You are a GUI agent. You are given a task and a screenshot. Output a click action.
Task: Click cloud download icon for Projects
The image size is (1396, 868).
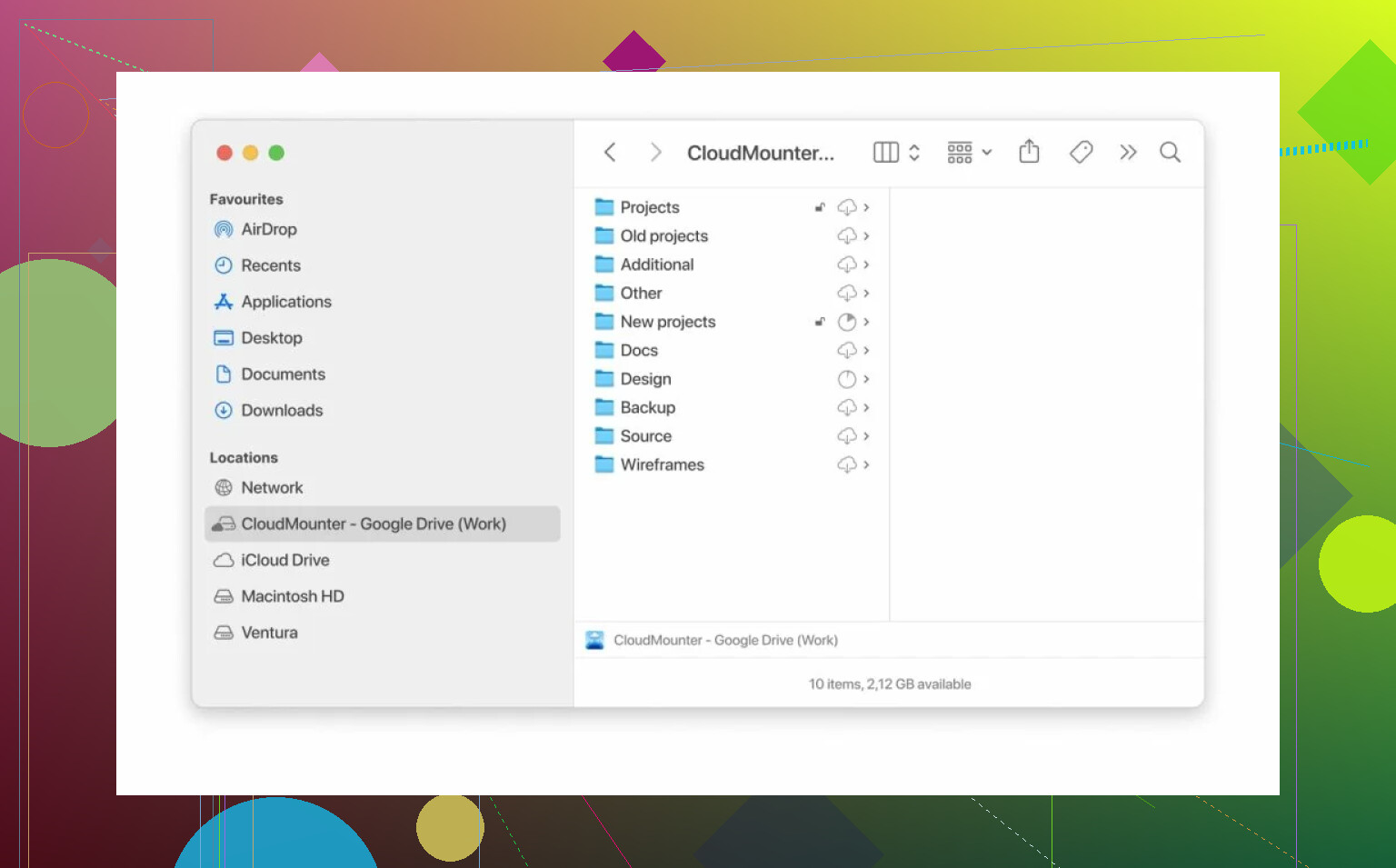pyautogui.click(x=847, y=207)
